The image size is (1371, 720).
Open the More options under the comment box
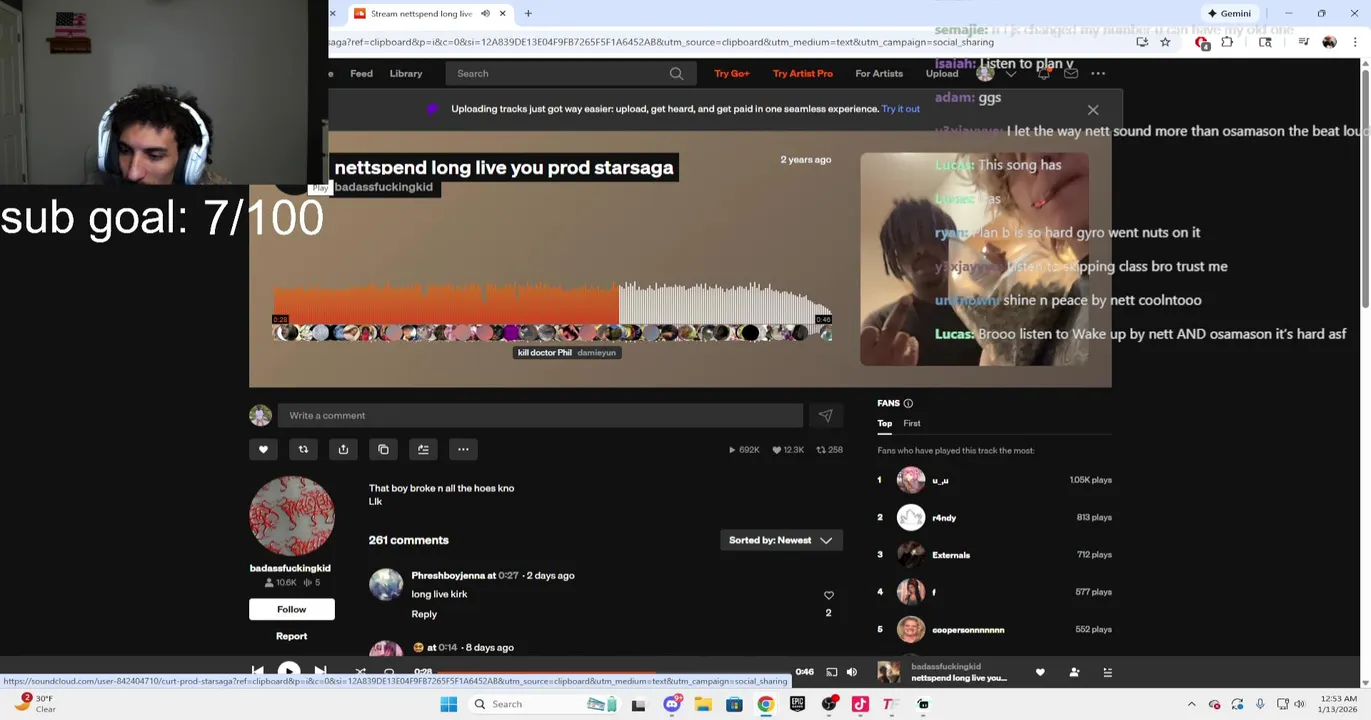[x=463, y=450]
